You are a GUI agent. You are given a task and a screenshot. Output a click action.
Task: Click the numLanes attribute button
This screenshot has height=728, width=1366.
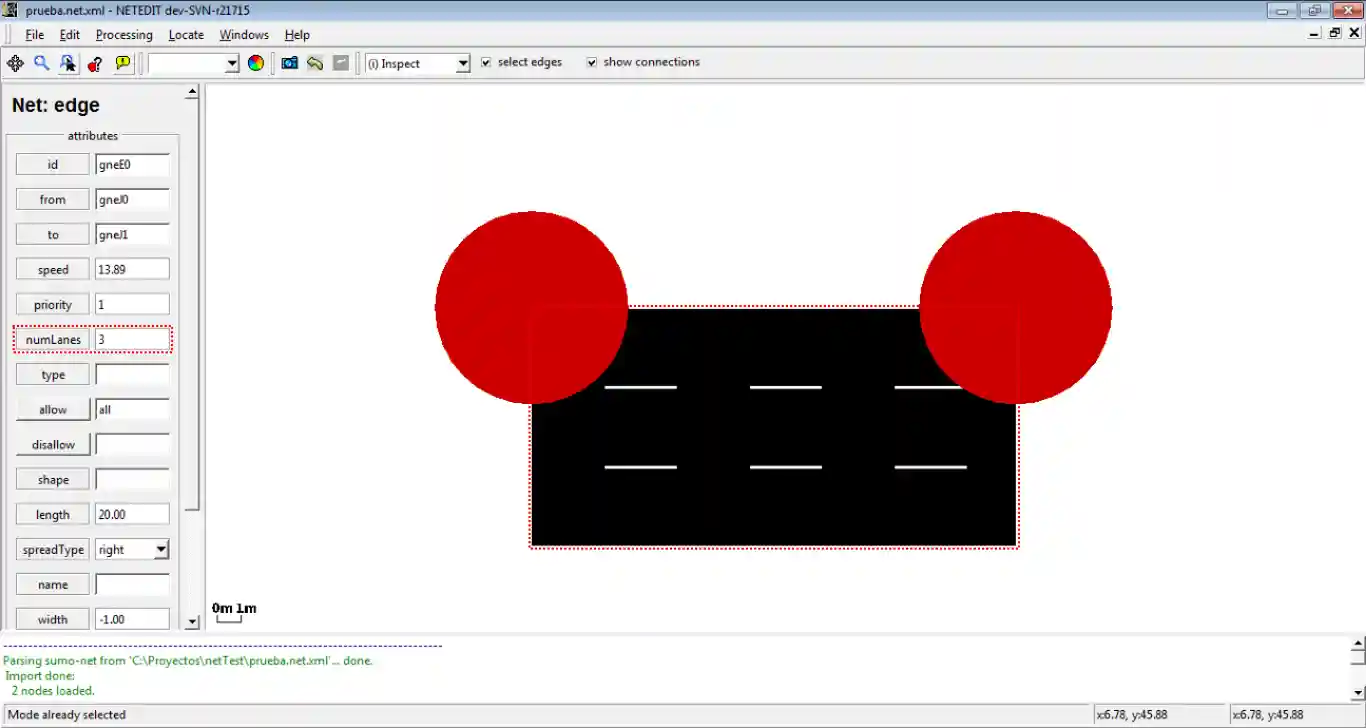pyautogui.click(x=53, y=339)
